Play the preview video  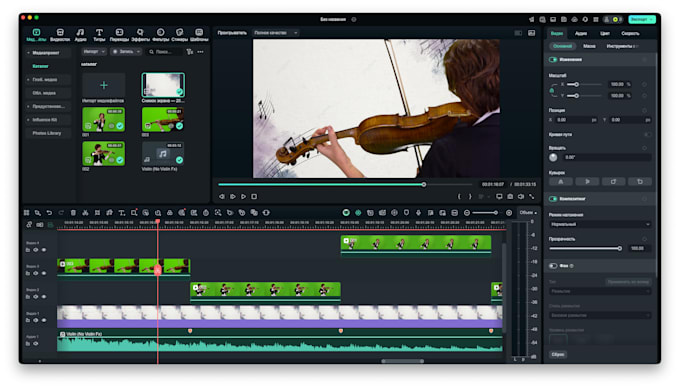[243, 196]
